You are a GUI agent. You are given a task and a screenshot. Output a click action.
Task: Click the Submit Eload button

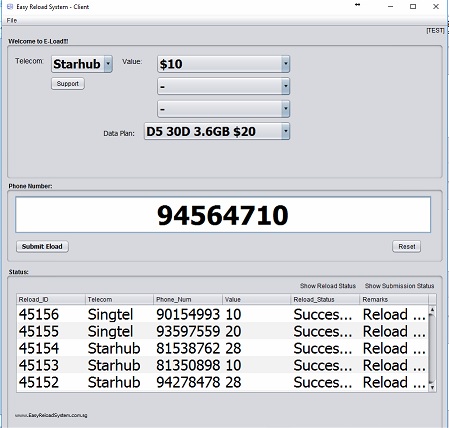[x=42, y=247]
